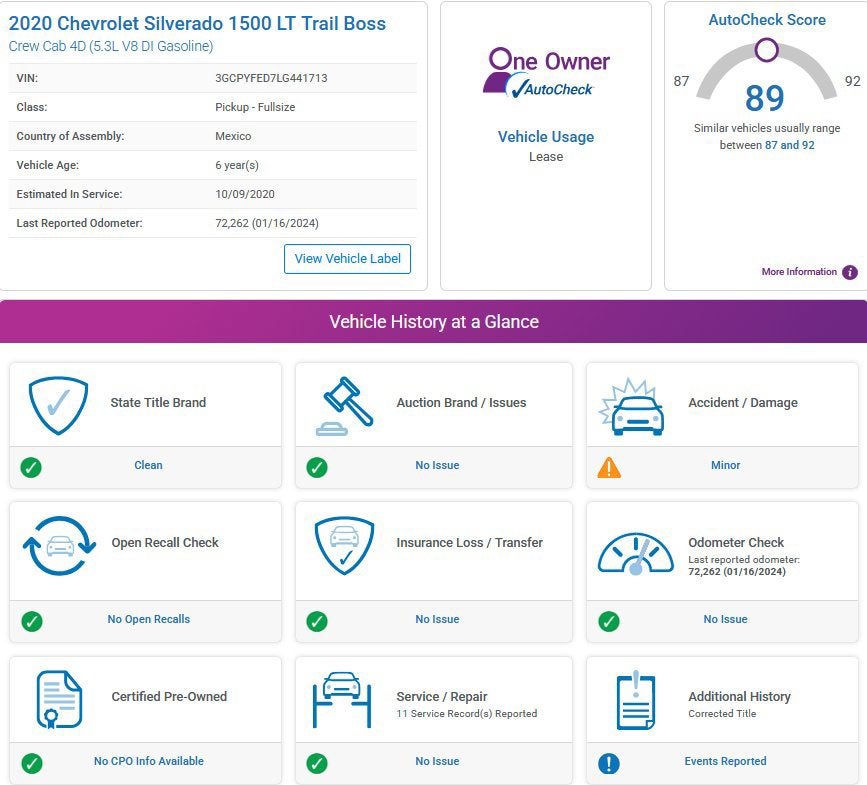
Task: Click the blue exclamation icon beside Events Reported
Action: [609, 763]
